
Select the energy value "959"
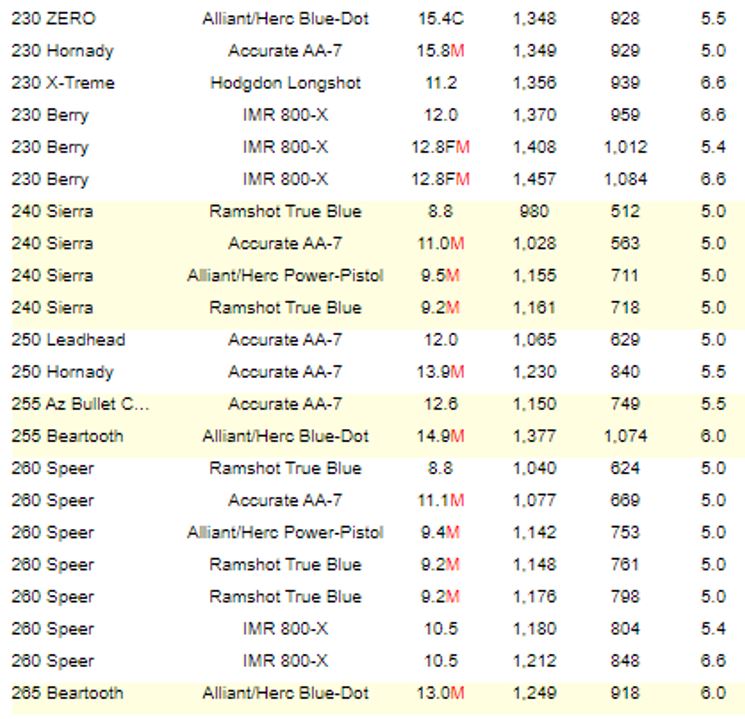625,115
